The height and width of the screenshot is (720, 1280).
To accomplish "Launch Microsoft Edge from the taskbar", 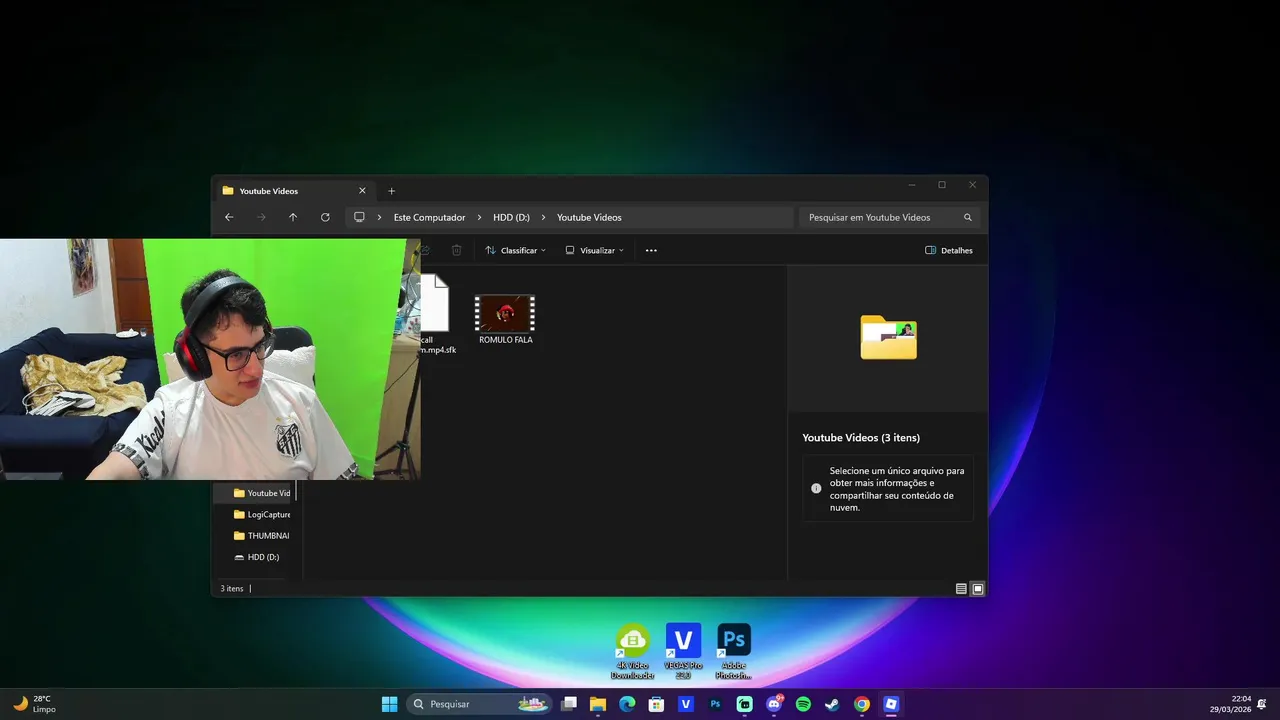I will tap(627, 704).
